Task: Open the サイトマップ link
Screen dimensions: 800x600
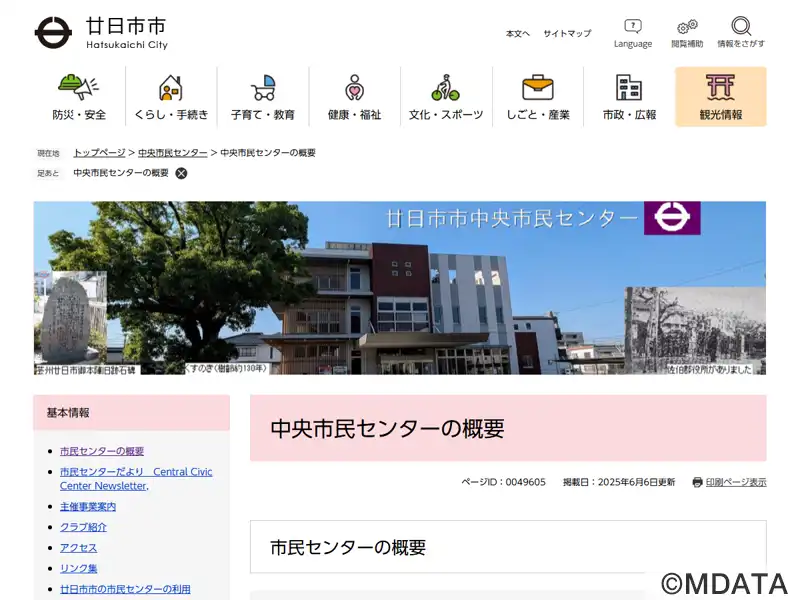Action: (567, 34)
